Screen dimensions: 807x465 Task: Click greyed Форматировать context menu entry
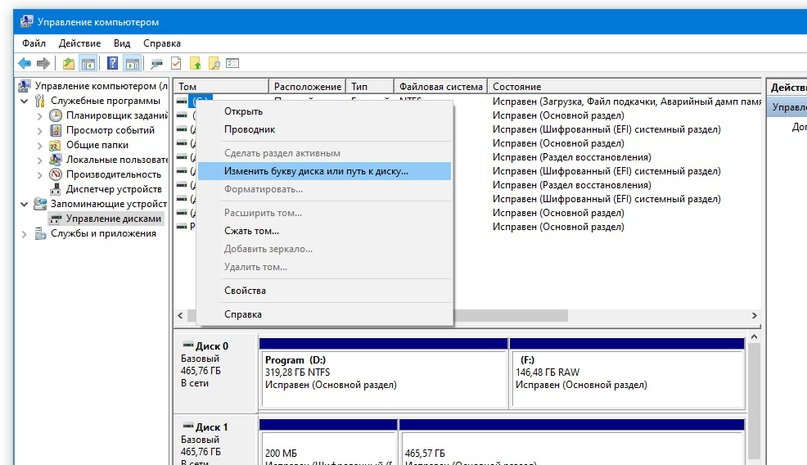point(324,189)
